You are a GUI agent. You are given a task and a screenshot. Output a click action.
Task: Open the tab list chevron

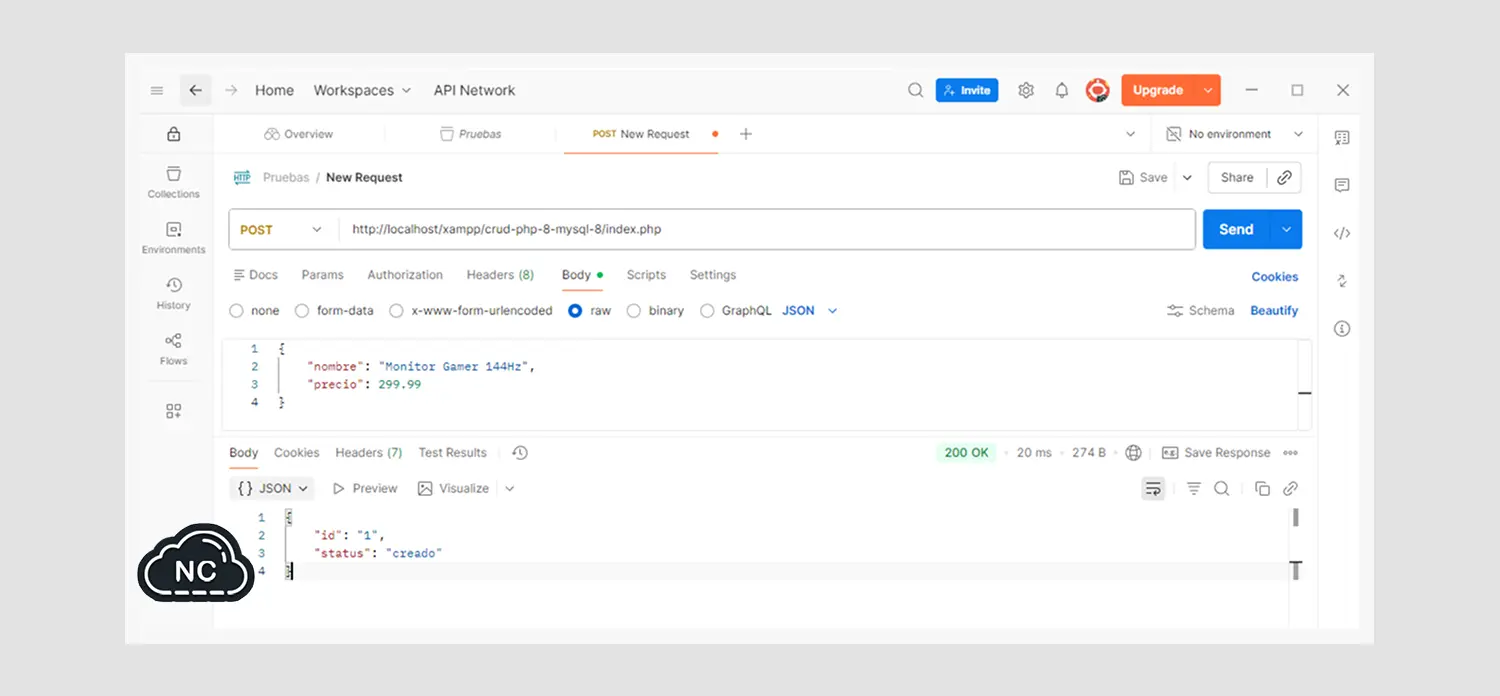[1131, 134]
